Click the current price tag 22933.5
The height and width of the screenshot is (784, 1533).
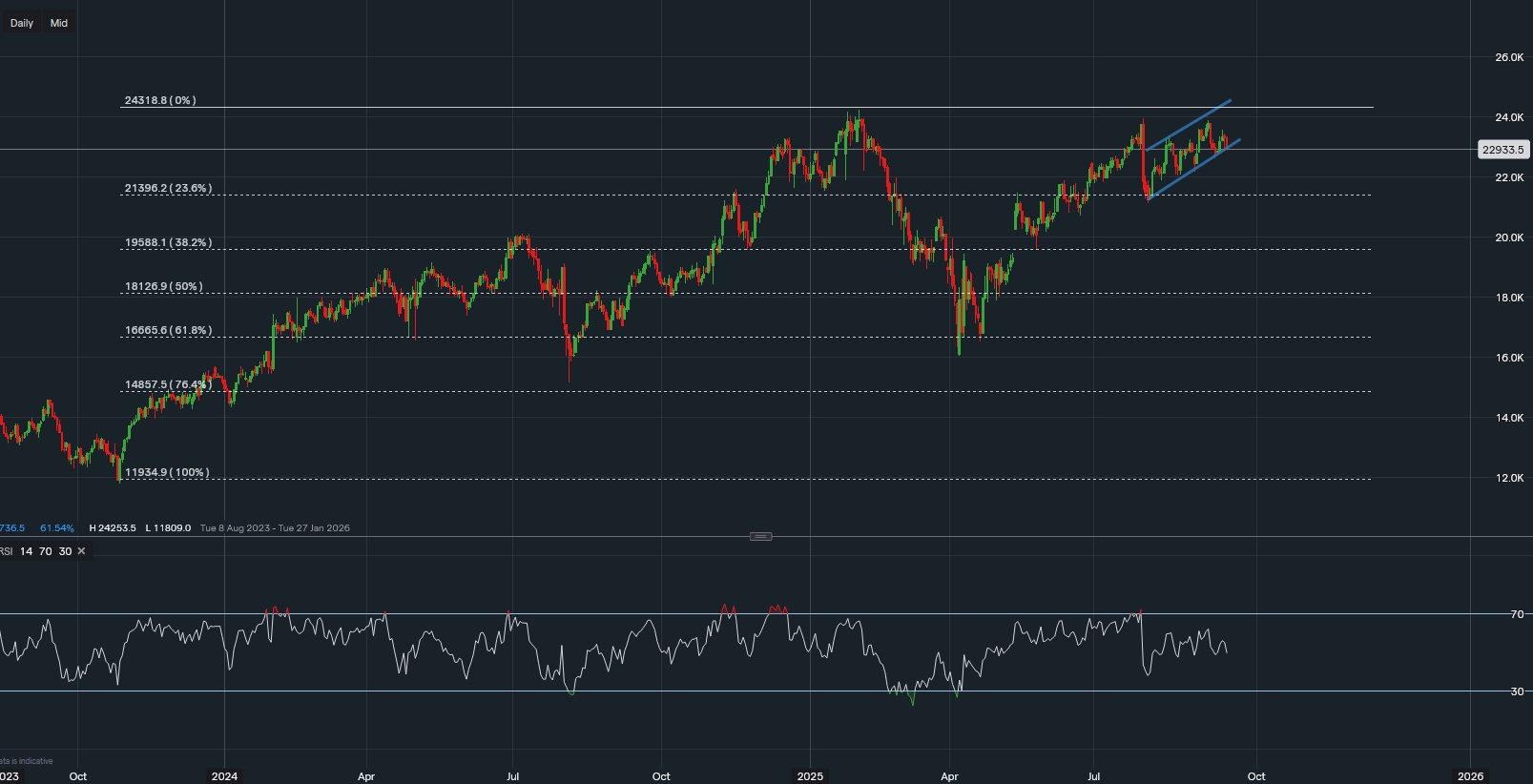click(1502, 150)
